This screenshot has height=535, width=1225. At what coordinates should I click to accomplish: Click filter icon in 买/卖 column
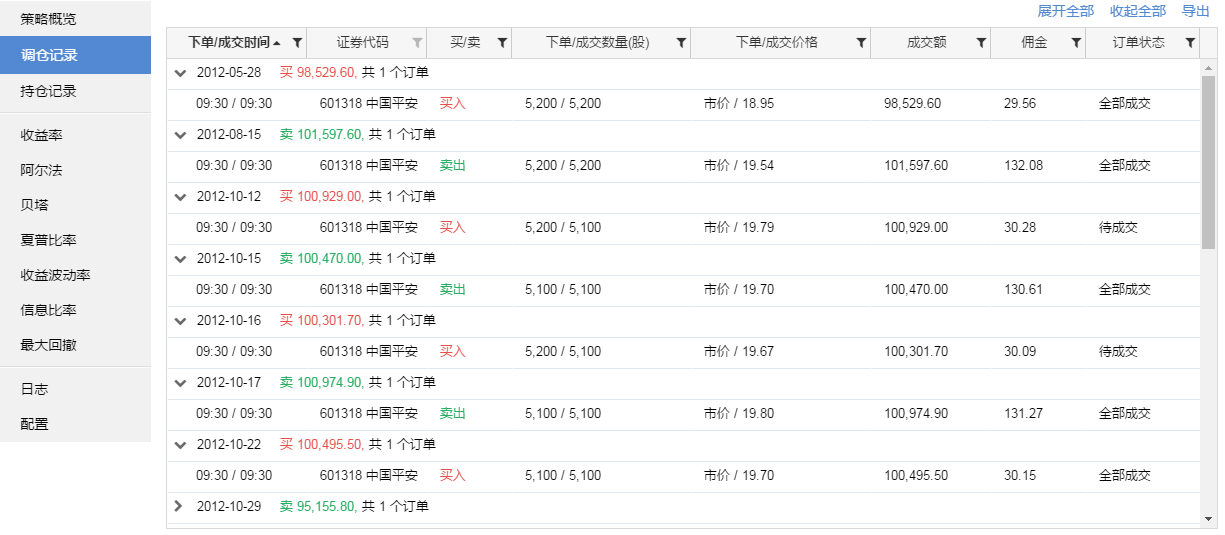pos(502,43)
